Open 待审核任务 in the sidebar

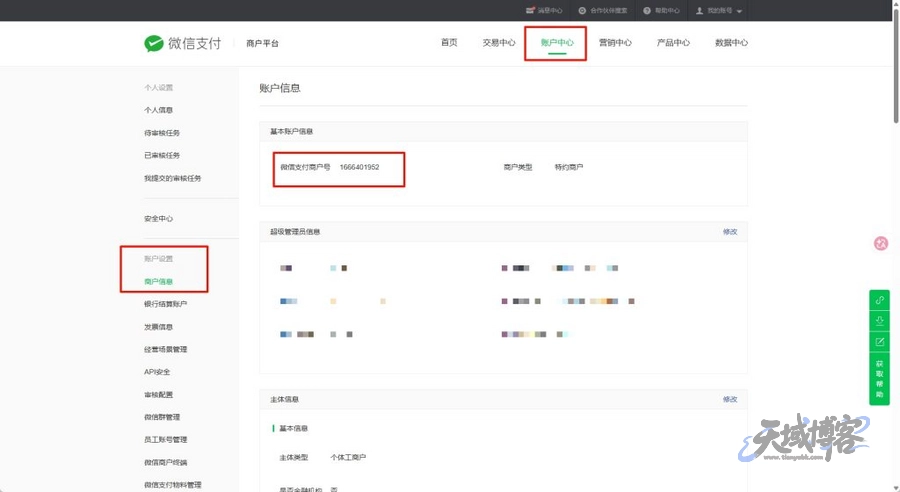point(162,133)
